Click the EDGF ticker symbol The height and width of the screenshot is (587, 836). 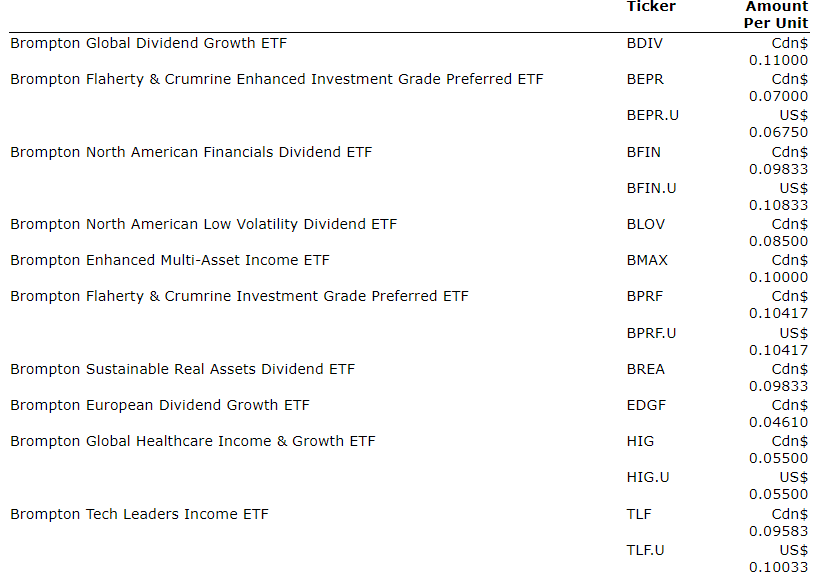click(646, 405)
